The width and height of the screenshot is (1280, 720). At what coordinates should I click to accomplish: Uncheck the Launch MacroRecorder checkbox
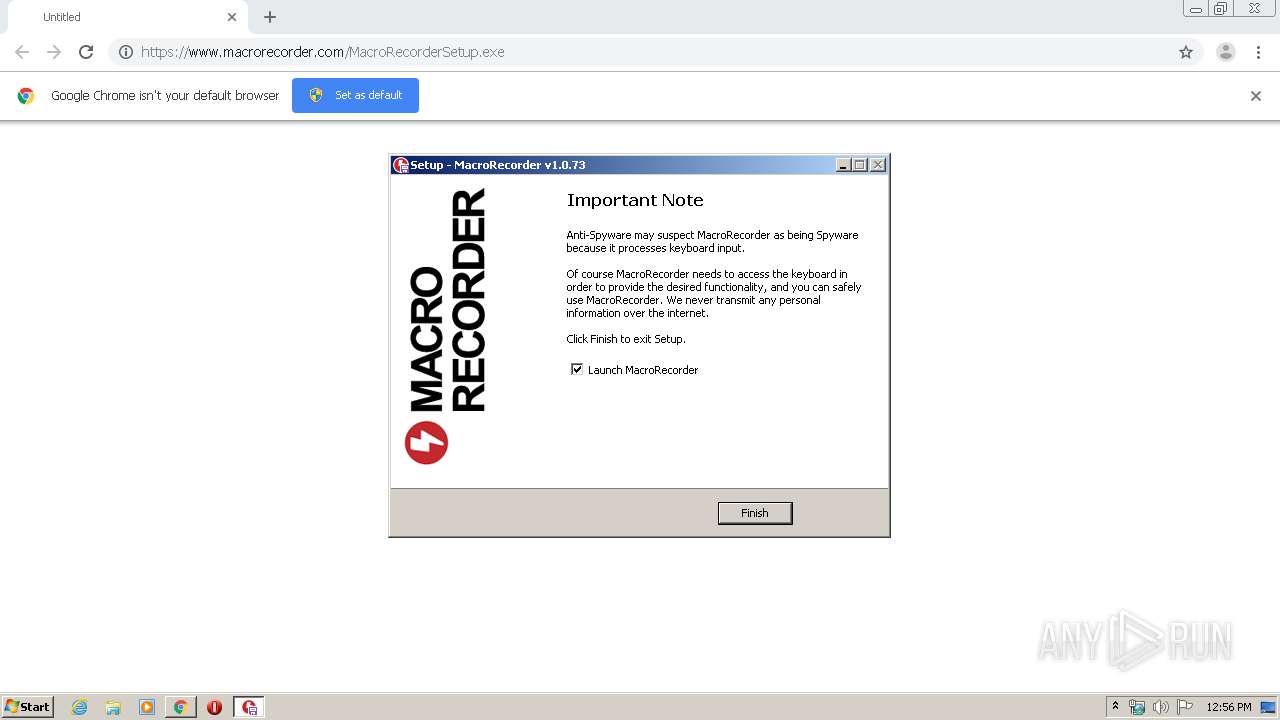[x=577, y=369]
